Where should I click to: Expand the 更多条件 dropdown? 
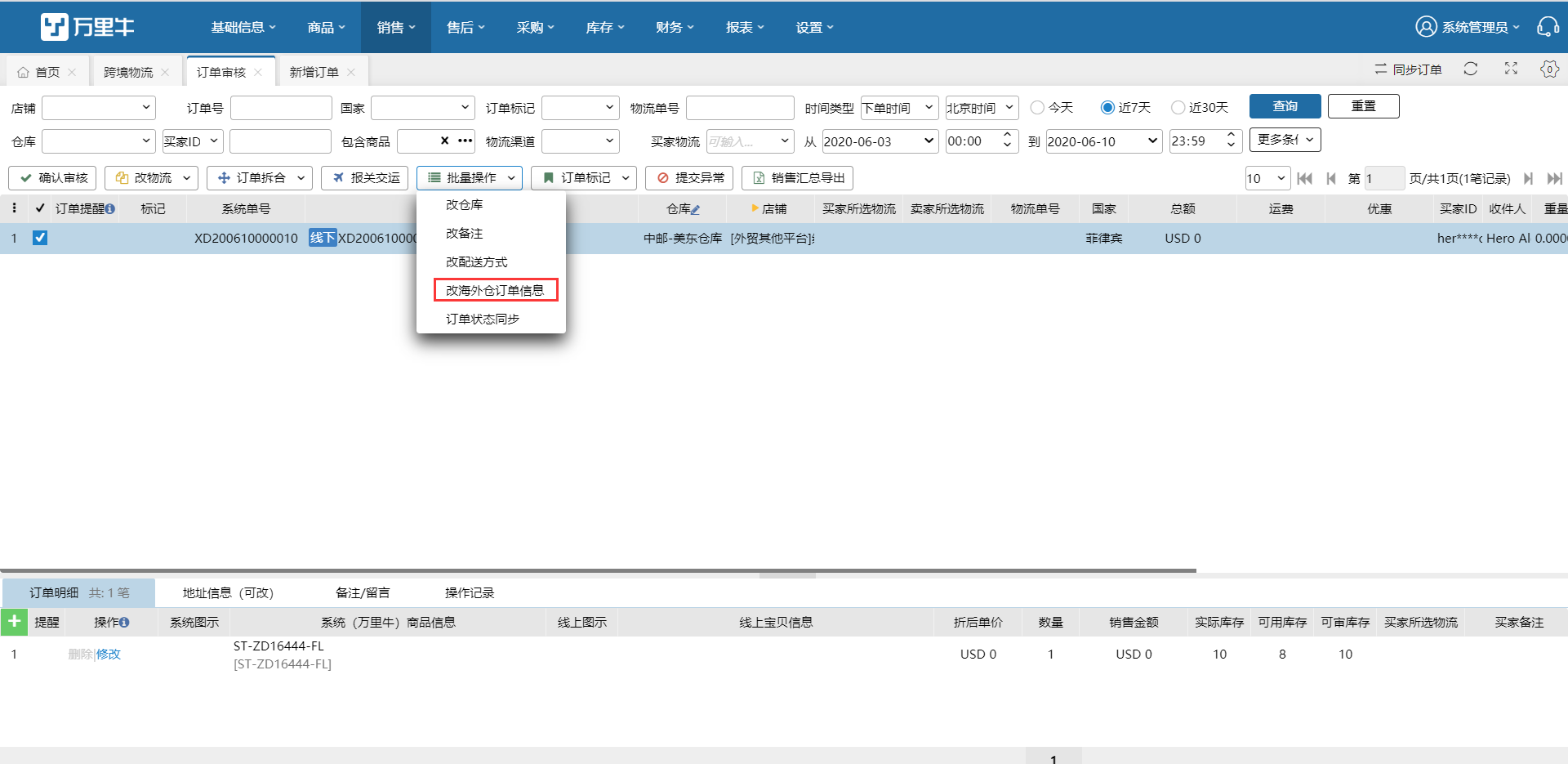[x=1285, y=140]
